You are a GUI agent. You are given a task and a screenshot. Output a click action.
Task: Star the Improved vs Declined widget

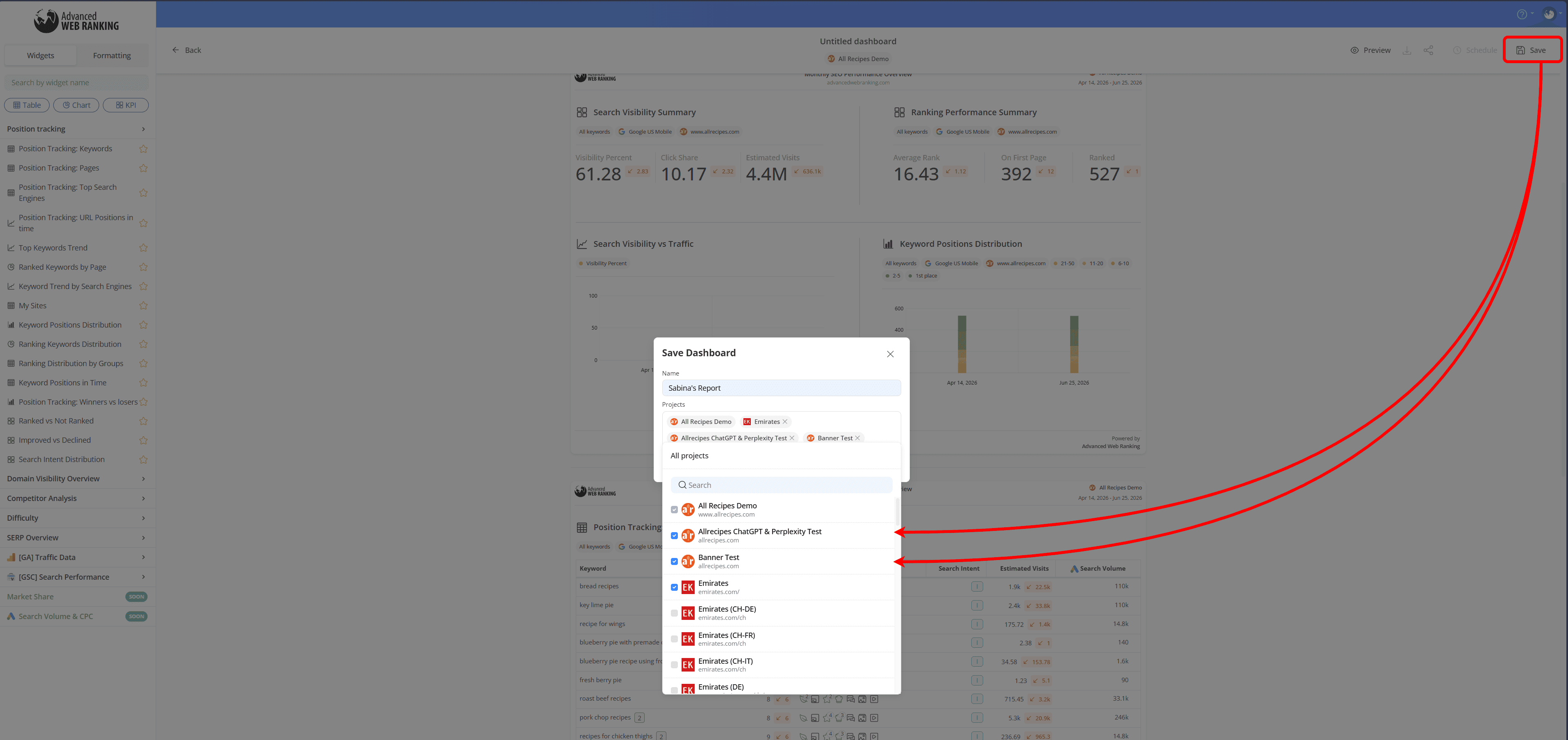[x=144, y=440]
